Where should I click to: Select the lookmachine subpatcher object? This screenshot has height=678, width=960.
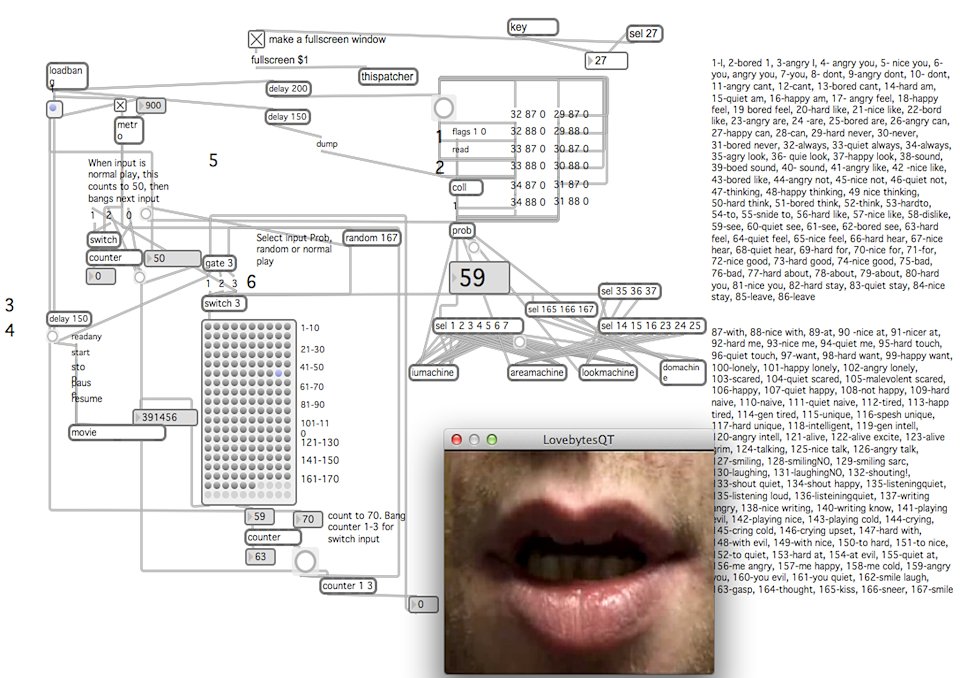click(x=606, y=372)
